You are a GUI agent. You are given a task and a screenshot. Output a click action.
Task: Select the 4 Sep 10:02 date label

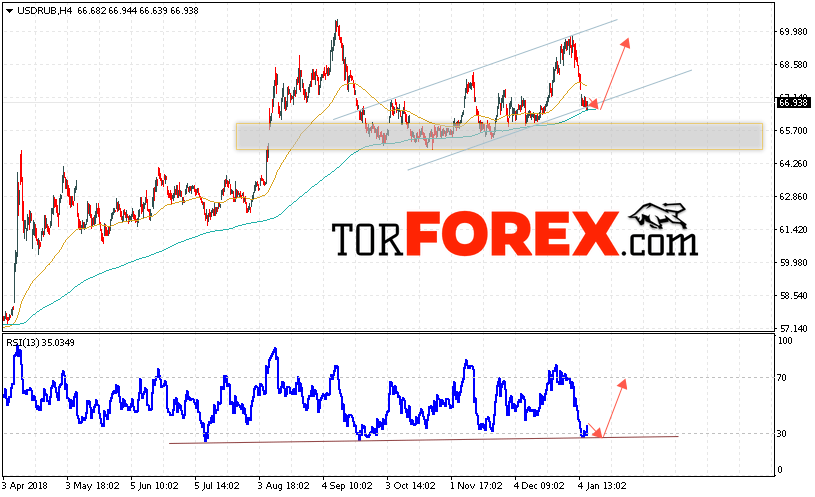pos(347,486)
